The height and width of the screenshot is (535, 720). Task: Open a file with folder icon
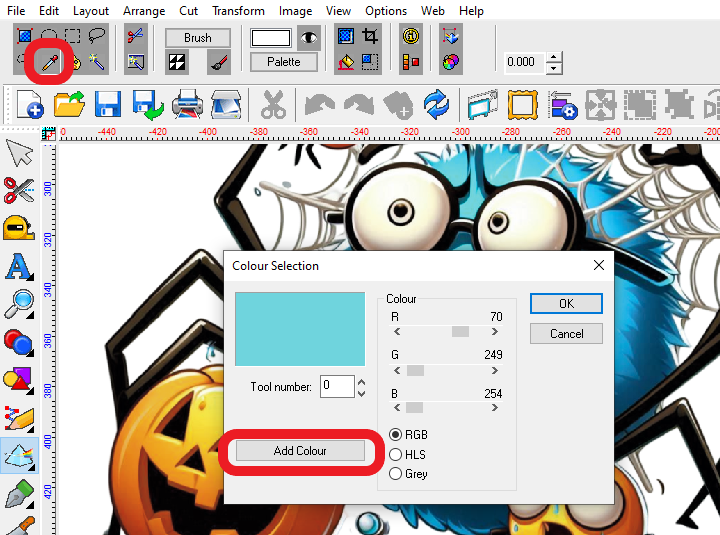click(x=69, y=105)
